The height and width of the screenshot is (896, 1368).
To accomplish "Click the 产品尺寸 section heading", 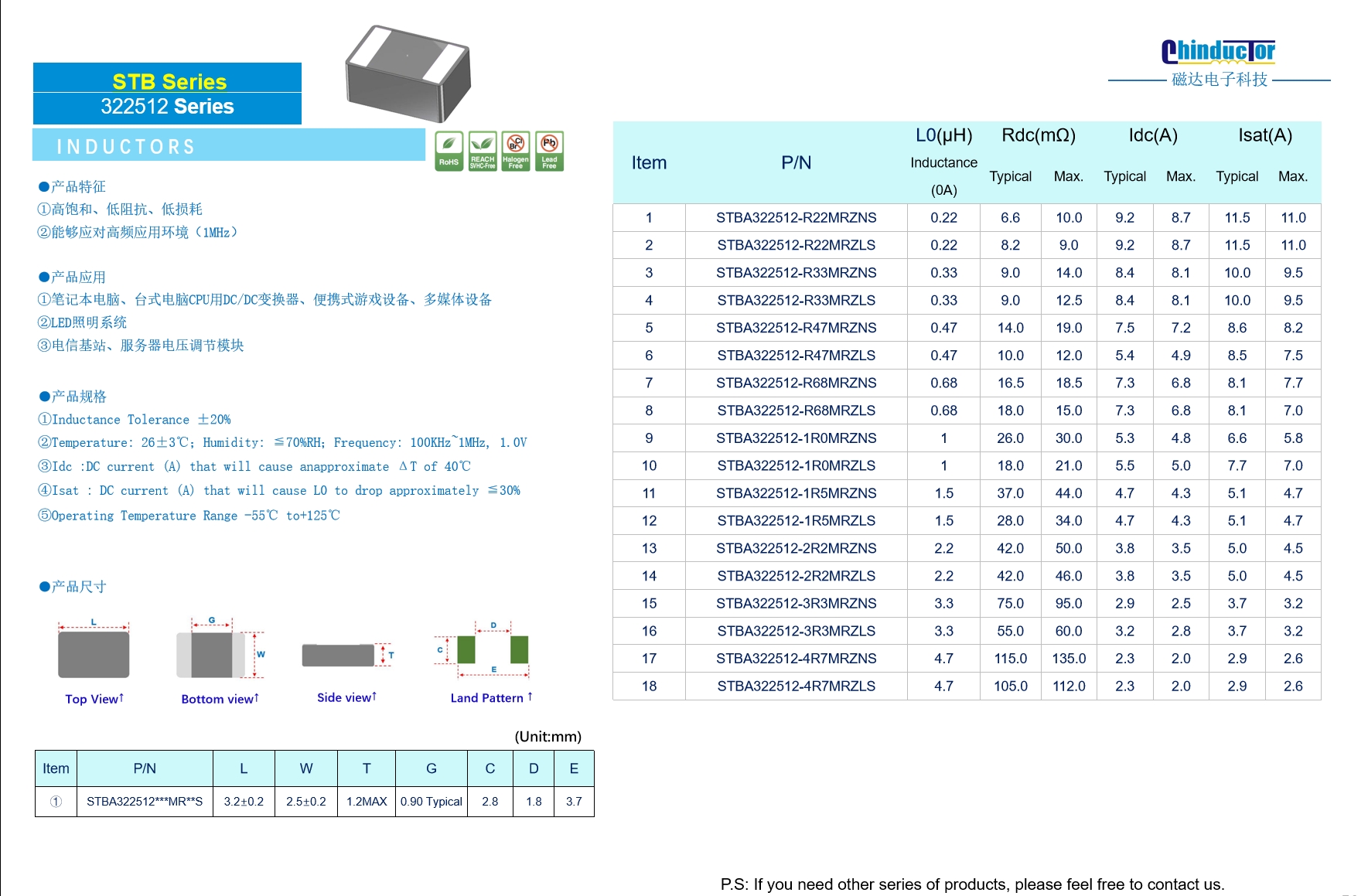I will tap(72, 587).
